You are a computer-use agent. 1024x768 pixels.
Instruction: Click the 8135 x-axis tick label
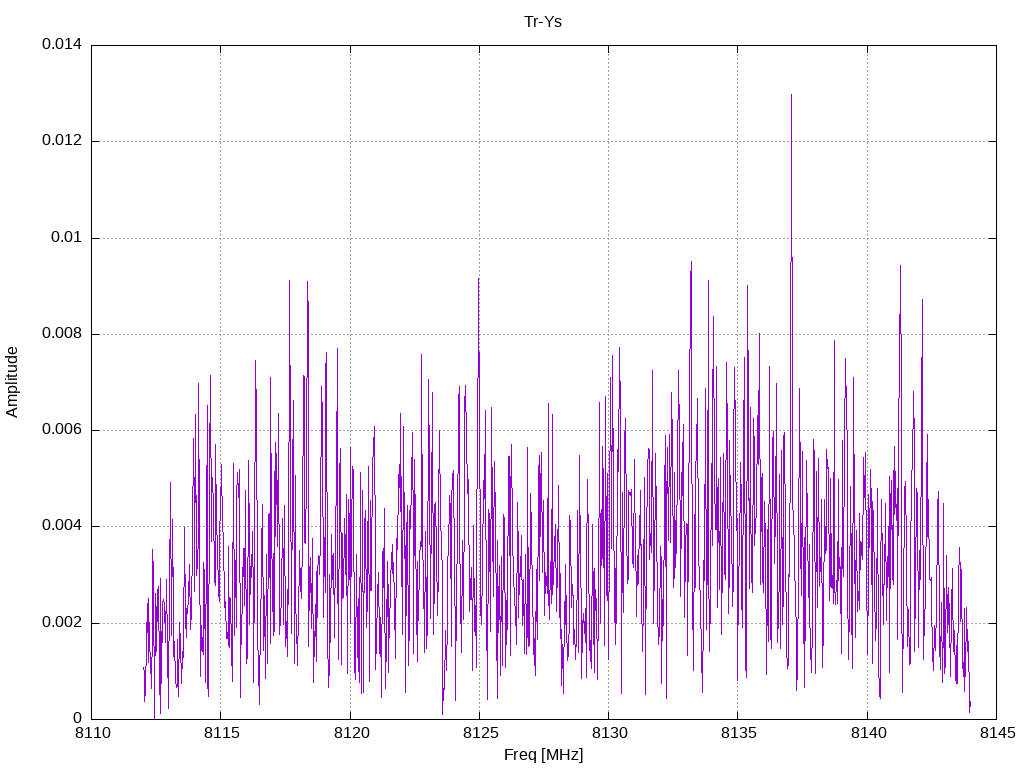[x=739, y=733]
